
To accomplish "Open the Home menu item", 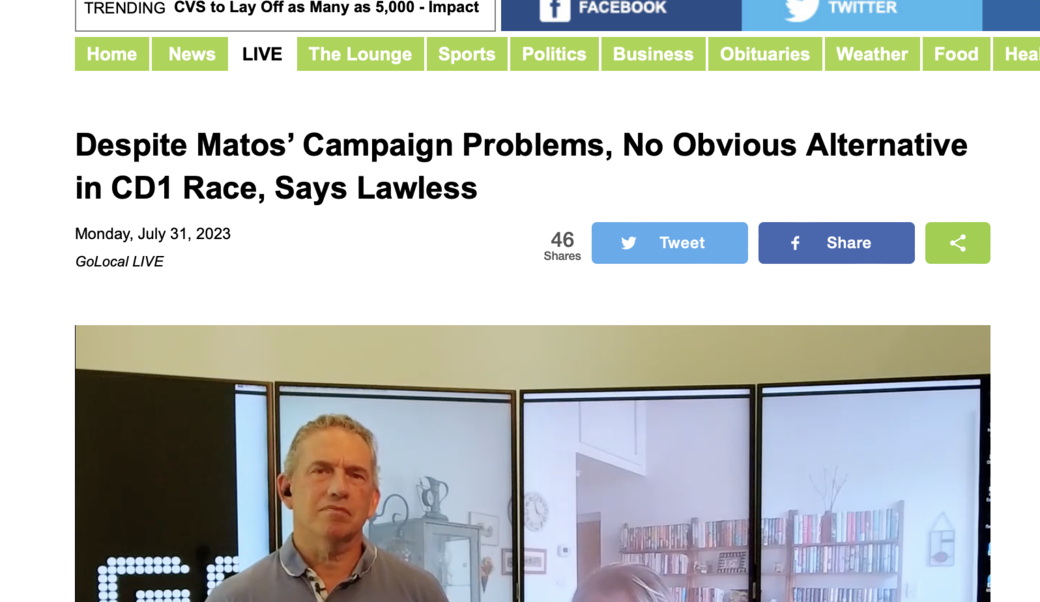I will tap(111, 54).
